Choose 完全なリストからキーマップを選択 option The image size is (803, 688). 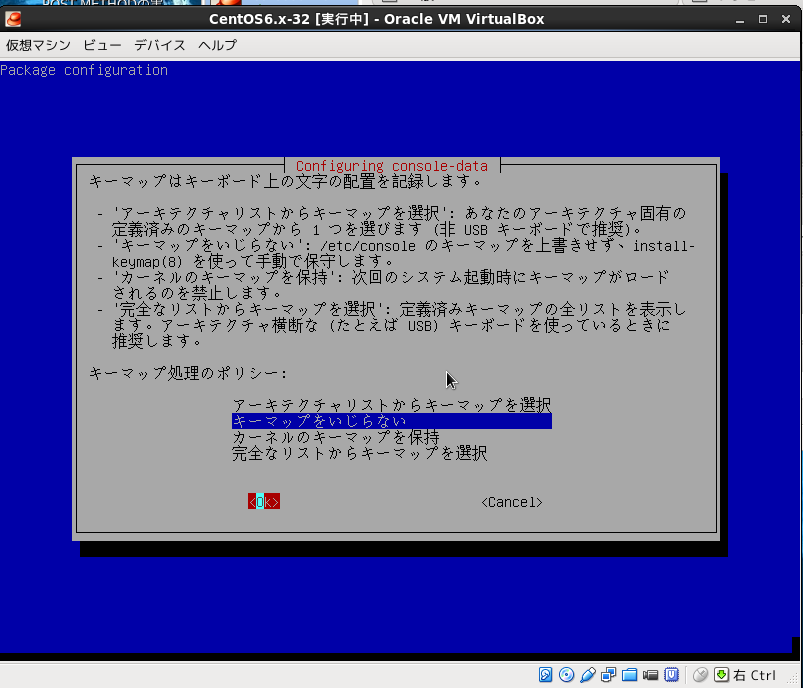[360, 453]
